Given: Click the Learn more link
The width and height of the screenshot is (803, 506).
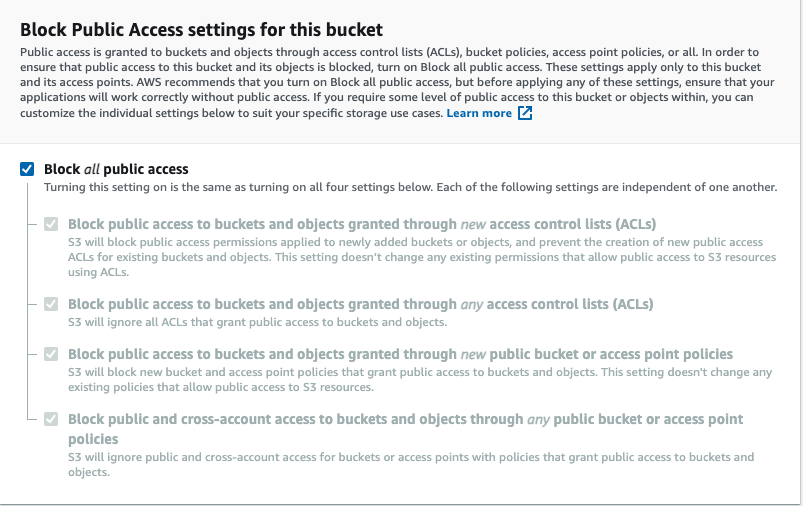Looking at the screenshot, I should pos(479,114).
